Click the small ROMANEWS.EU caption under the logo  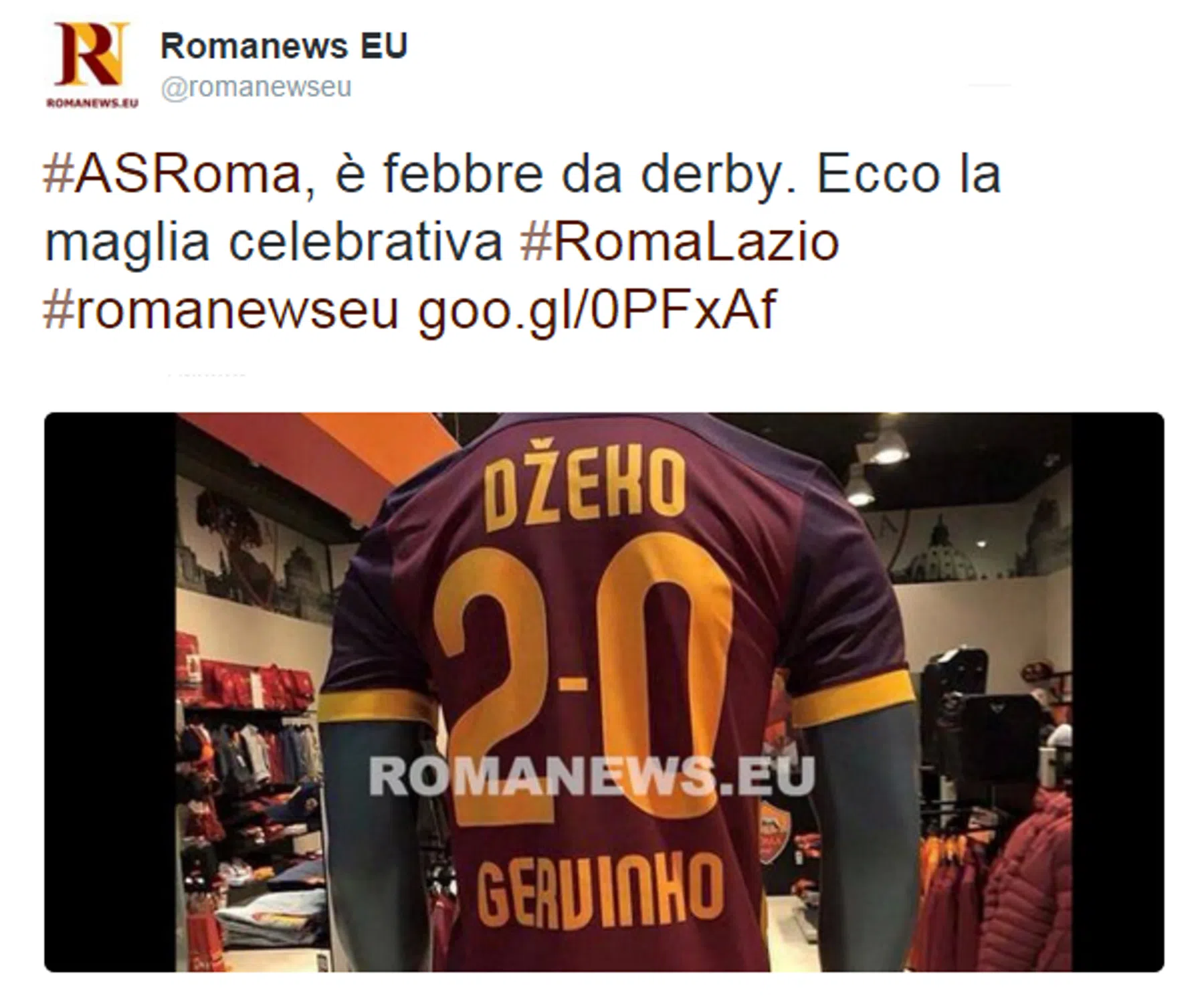pos(92,102)
